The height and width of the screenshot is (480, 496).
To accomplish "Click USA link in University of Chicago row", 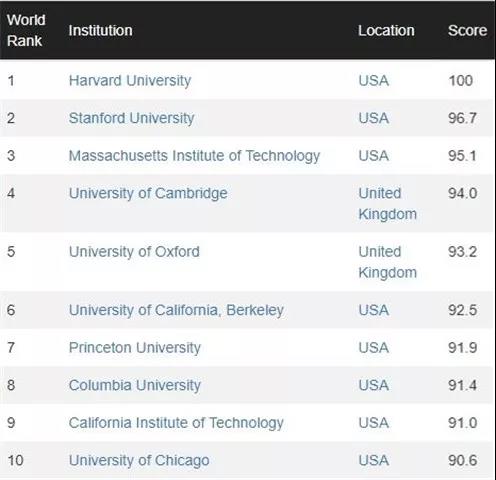I will pos(374,461).
